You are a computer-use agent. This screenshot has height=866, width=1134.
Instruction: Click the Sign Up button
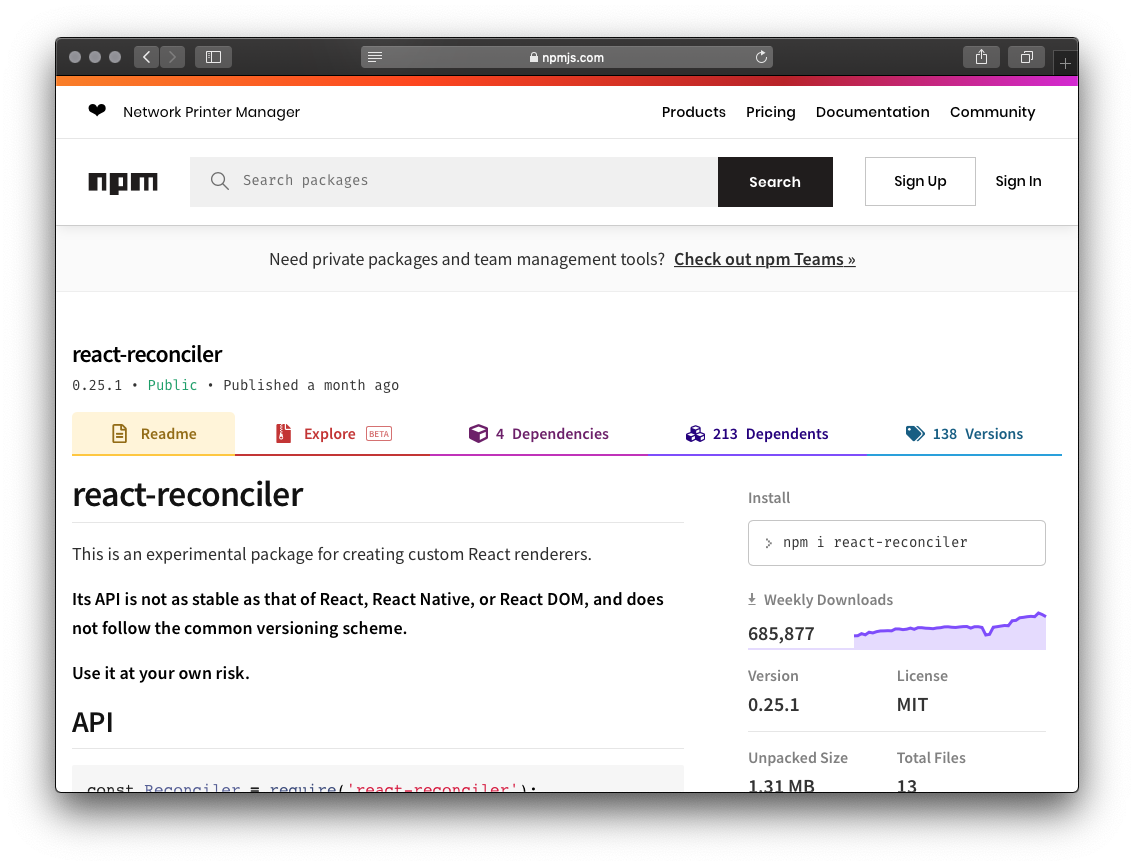click(x=920, y=181)
